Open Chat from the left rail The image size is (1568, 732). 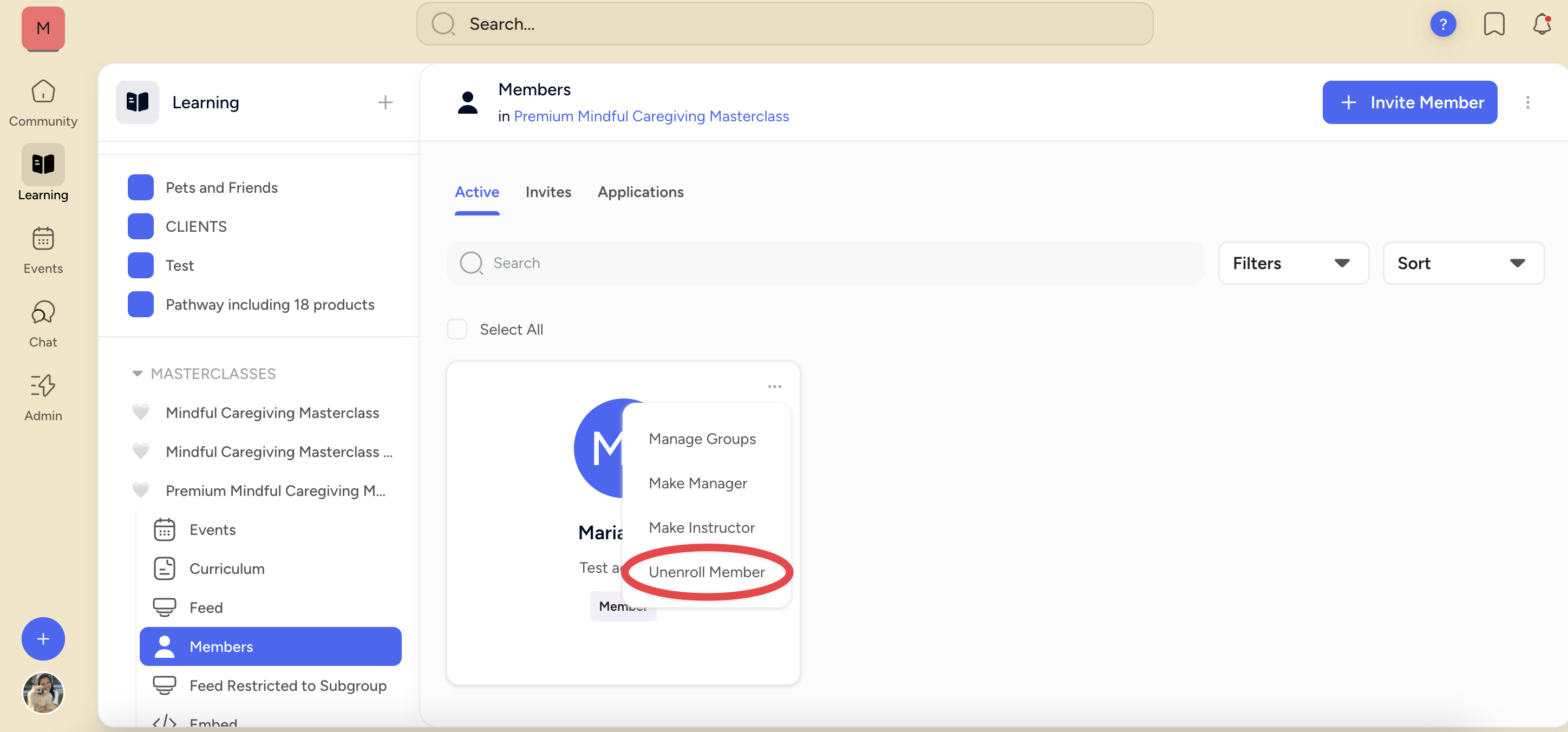[43, 324]
